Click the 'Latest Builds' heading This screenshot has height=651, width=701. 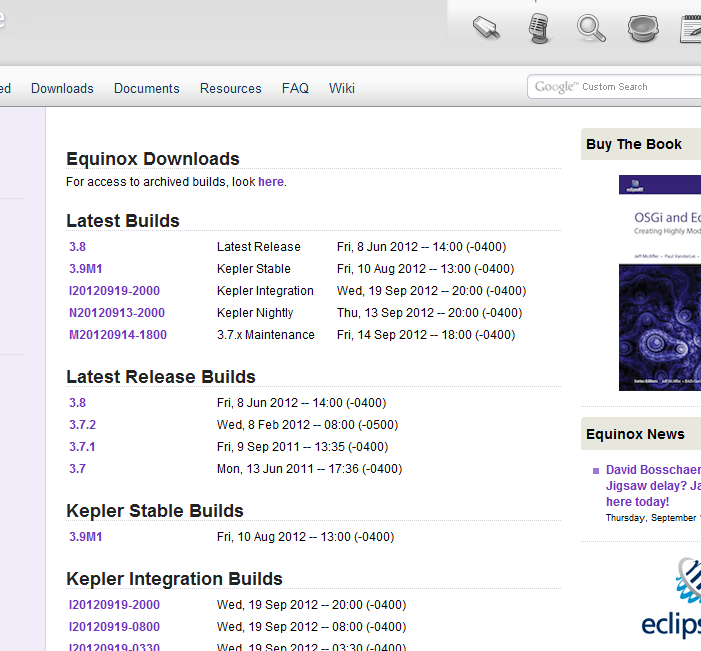[122, 221]
